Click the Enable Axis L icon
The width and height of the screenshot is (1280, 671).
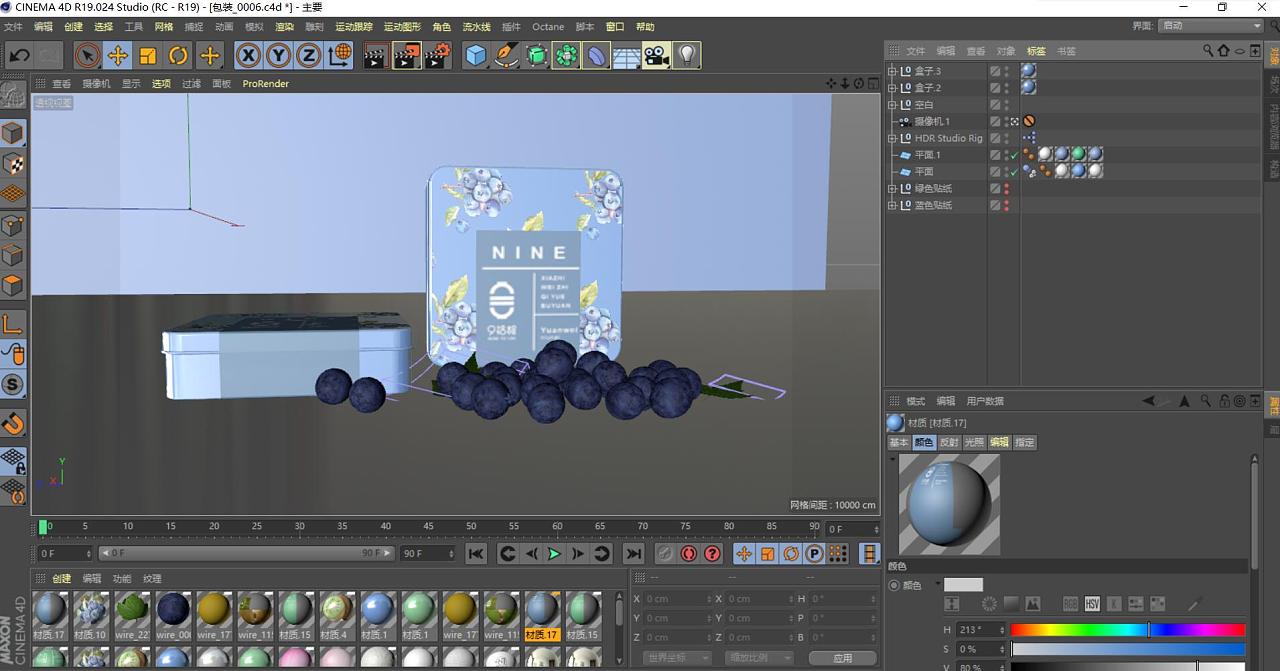pyautogui.click(x=13, y=323)
